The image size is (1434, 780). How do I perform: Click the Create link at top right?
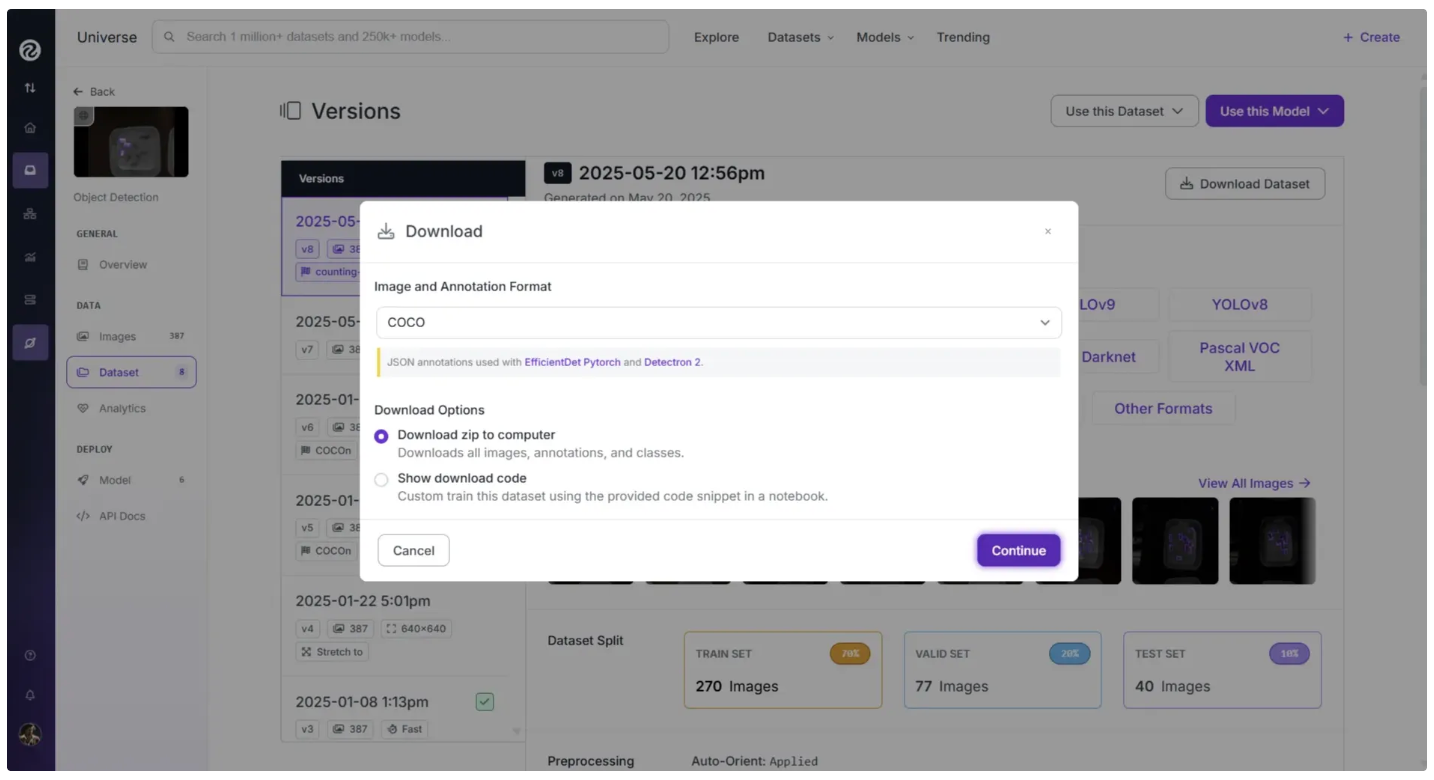[x=1371, y=37]
